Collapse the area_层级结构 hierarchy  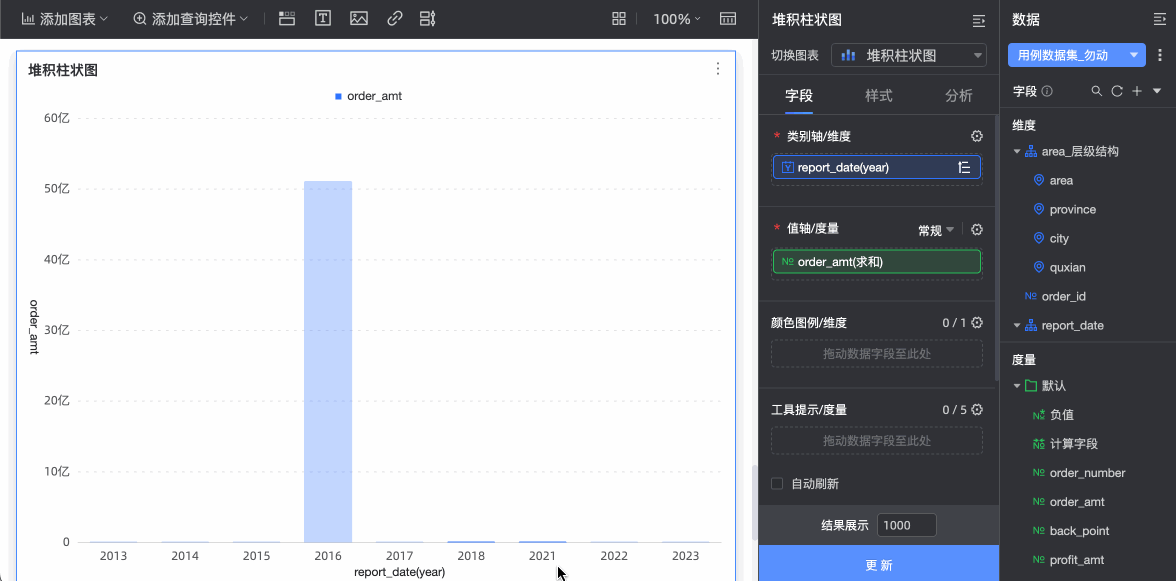click(1017, 151)
